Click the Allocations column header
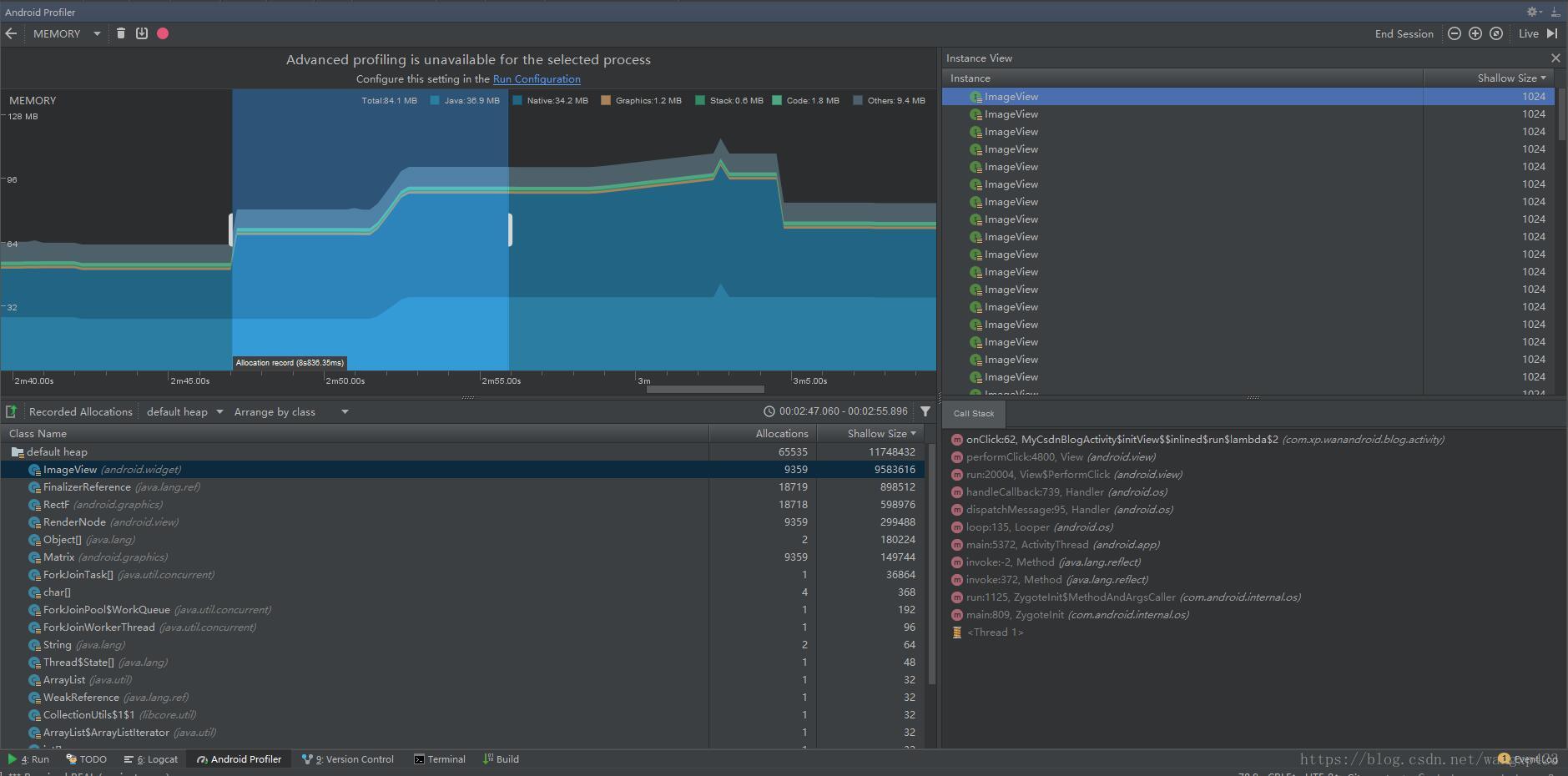Screen dimensions: 1568x776 pos(762,433)
